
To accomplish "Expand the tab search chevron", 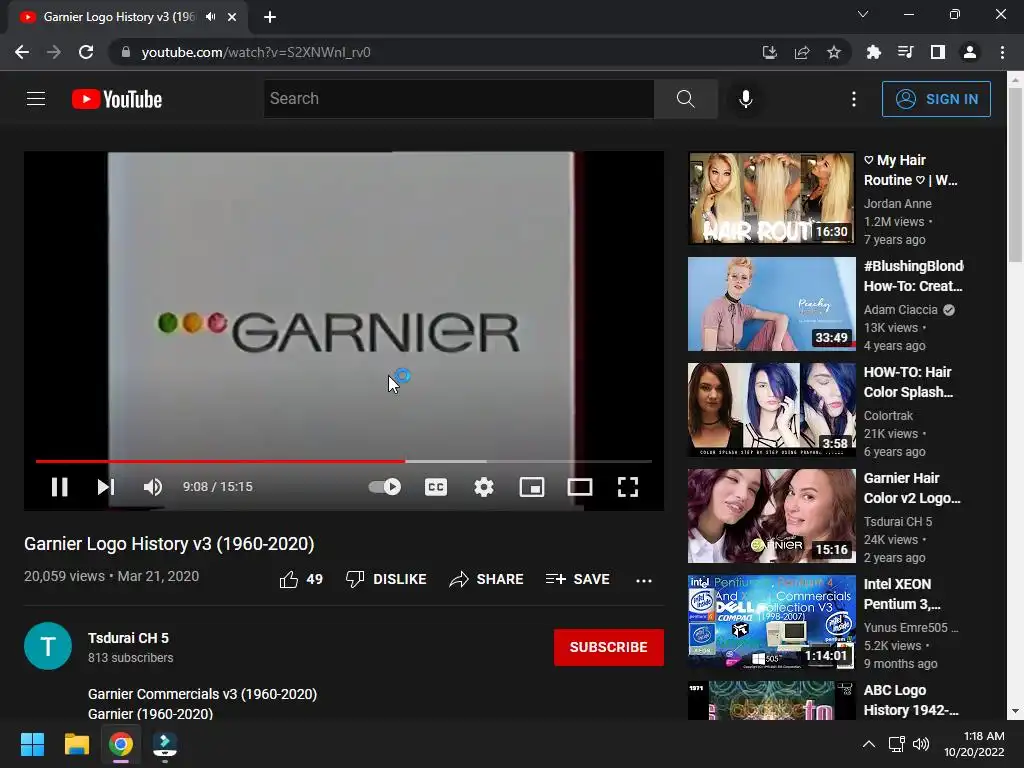I will point(863,14).
